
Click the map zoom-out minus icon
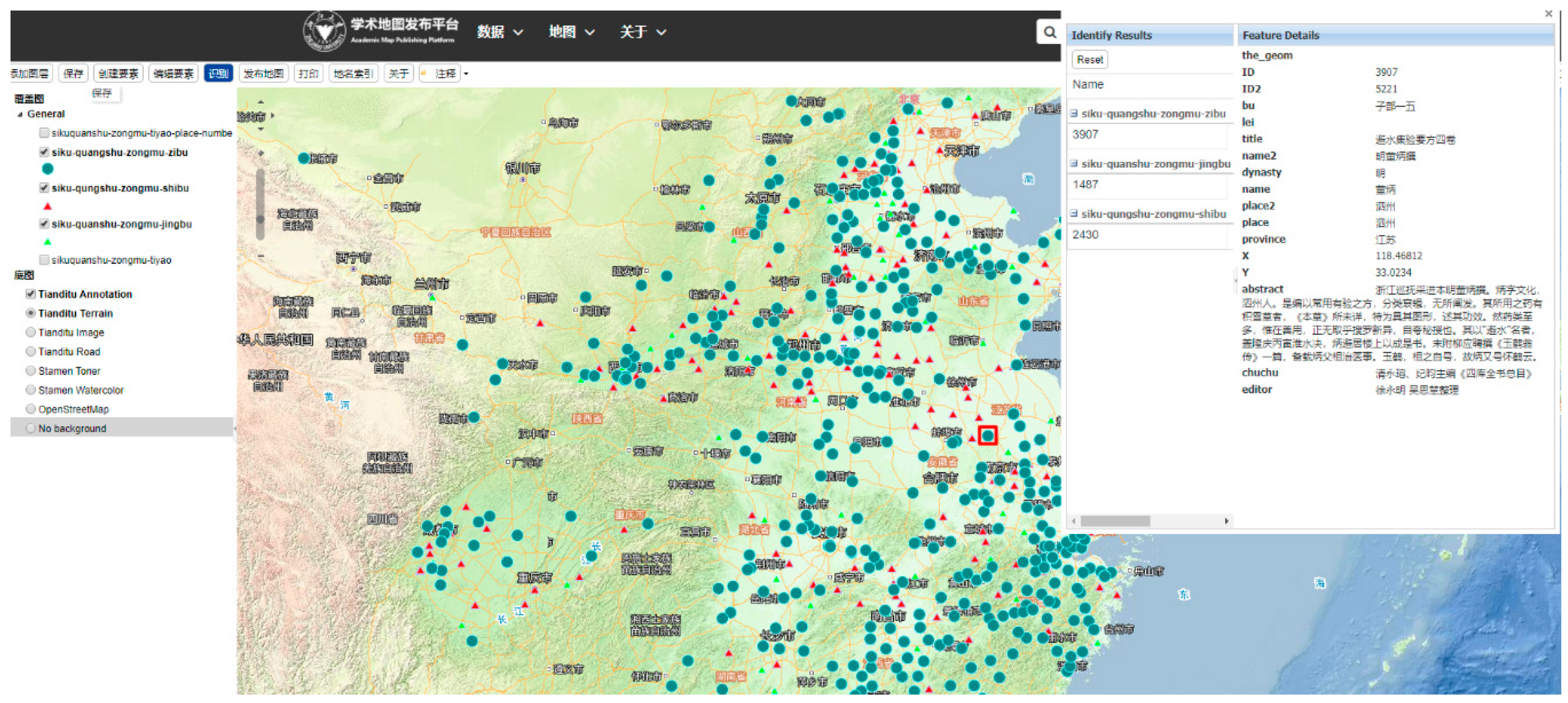(x=261, y=256)
